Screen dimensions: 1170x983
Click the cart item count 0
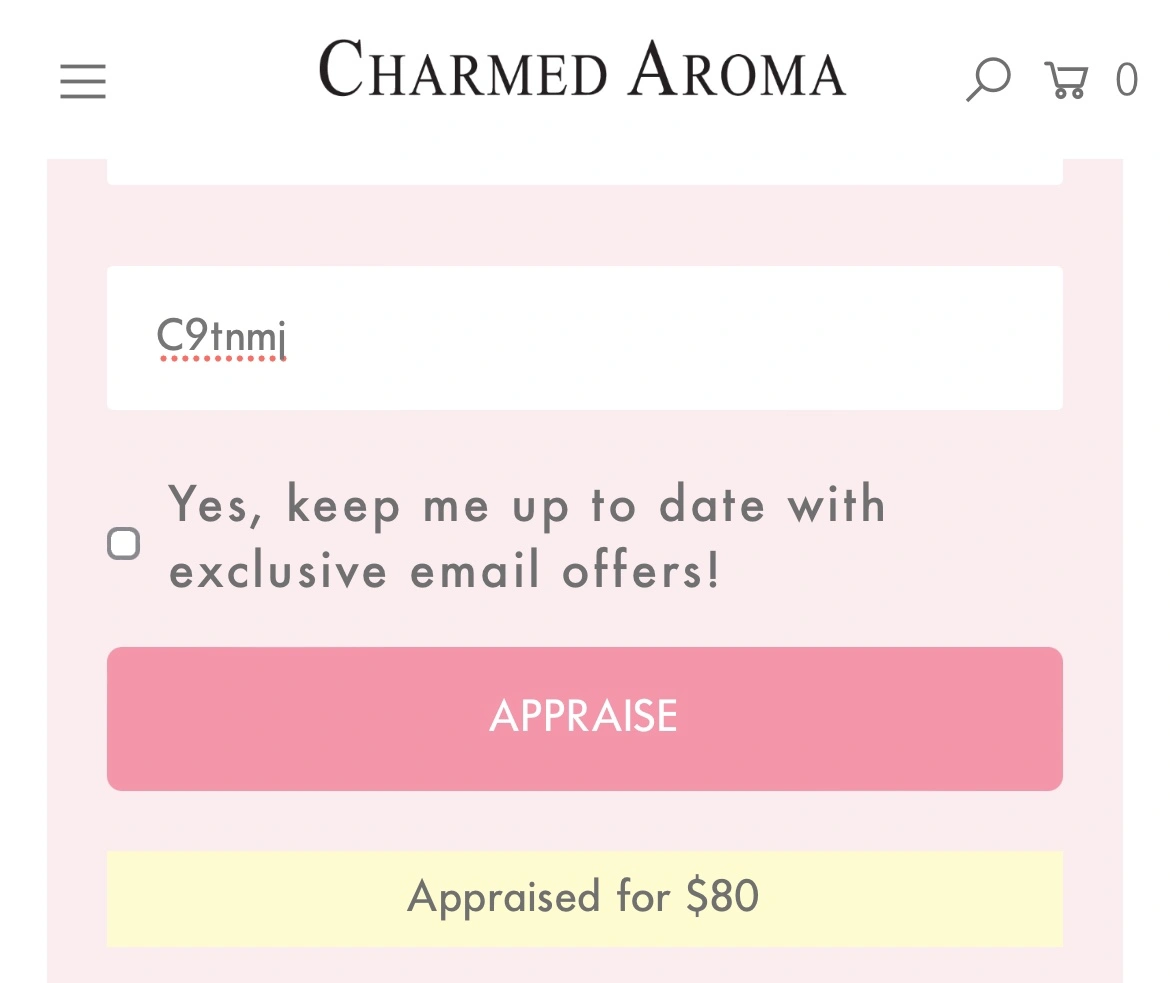[1126, 80]
